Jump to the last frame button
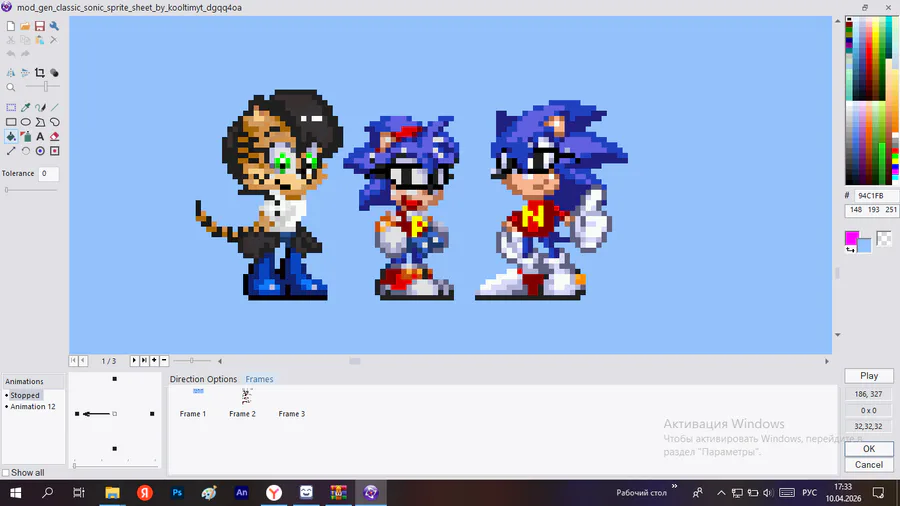This screenshot has height=506, width=900. tap(144, 360)
